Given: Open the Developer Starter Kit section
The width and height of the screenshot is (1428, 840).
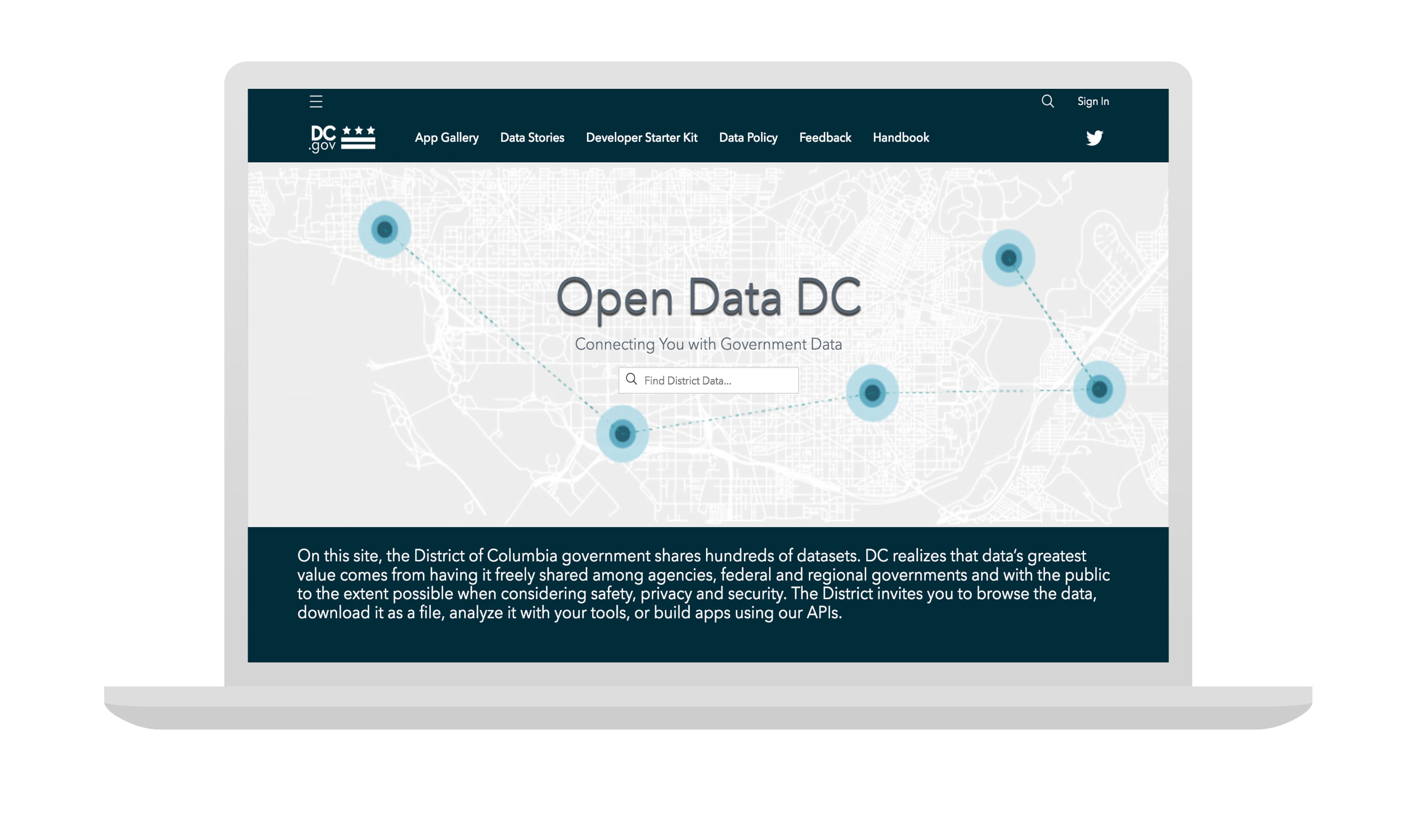Looking at the screenshot, I should [641, 137].
